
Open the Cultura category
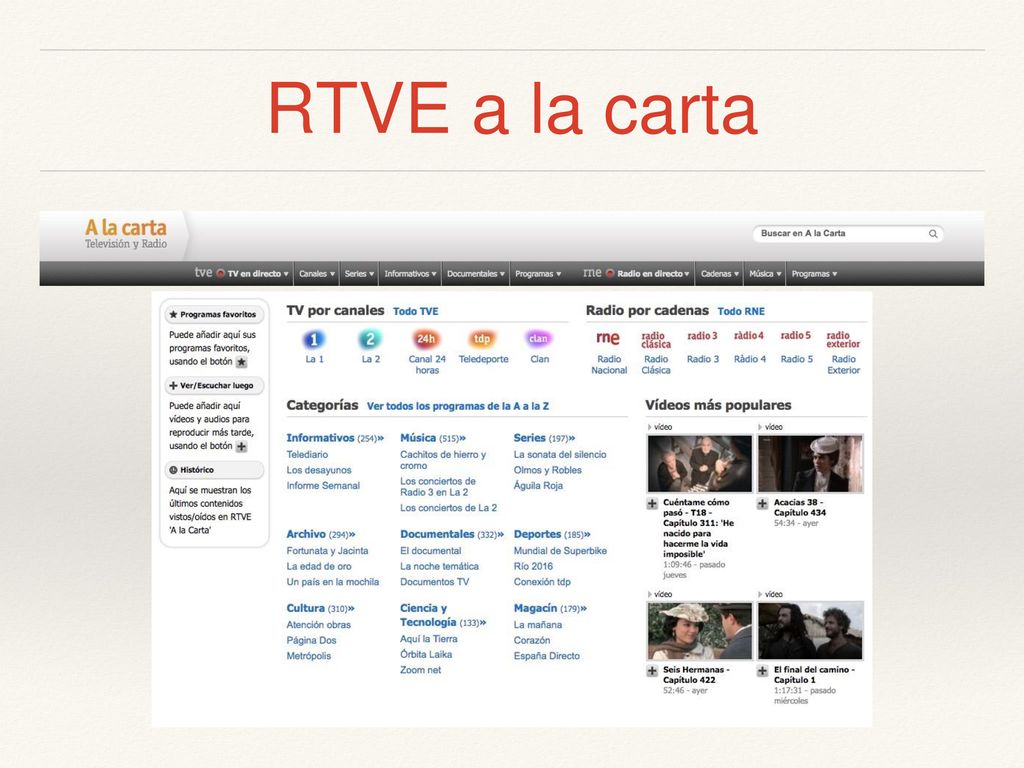(320, 608)
